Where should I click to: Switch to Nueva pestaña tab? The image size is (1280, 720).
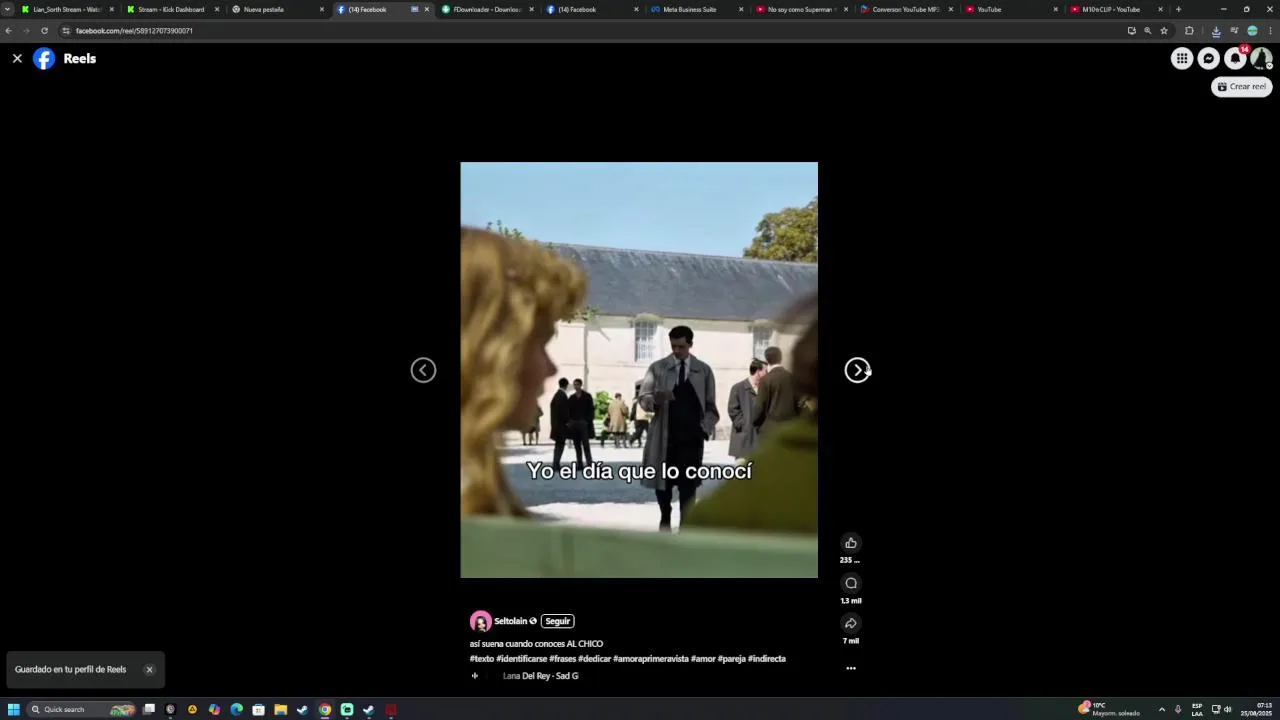(x=277, y=9)
